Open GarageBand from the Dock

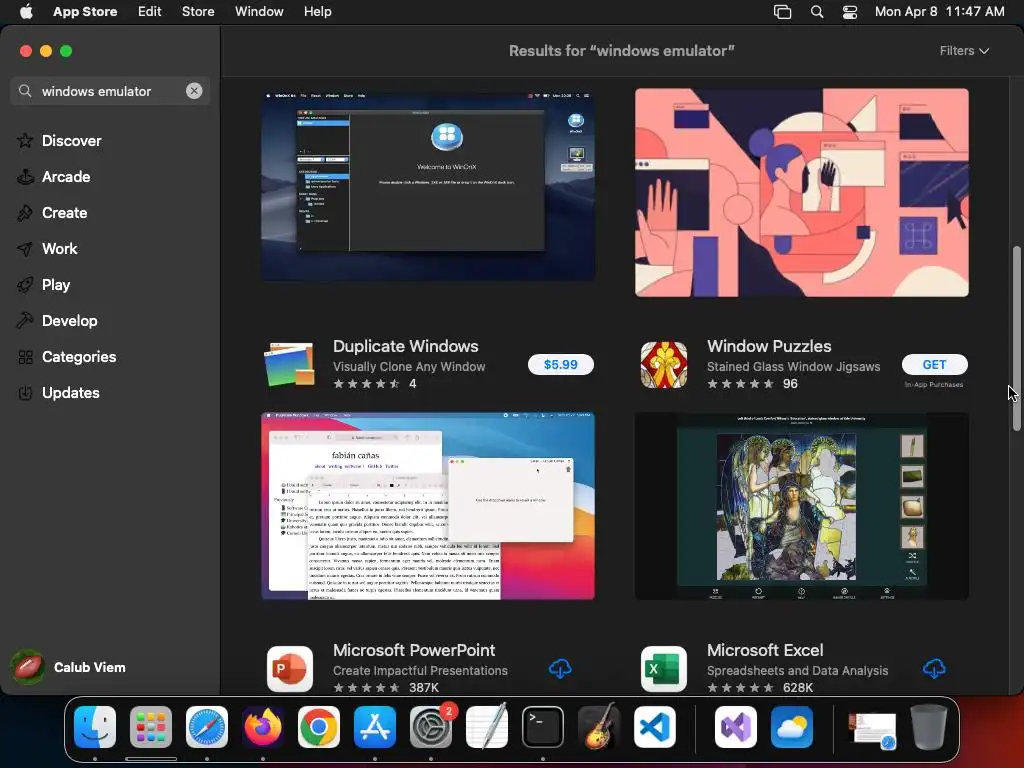pos(599,727)
